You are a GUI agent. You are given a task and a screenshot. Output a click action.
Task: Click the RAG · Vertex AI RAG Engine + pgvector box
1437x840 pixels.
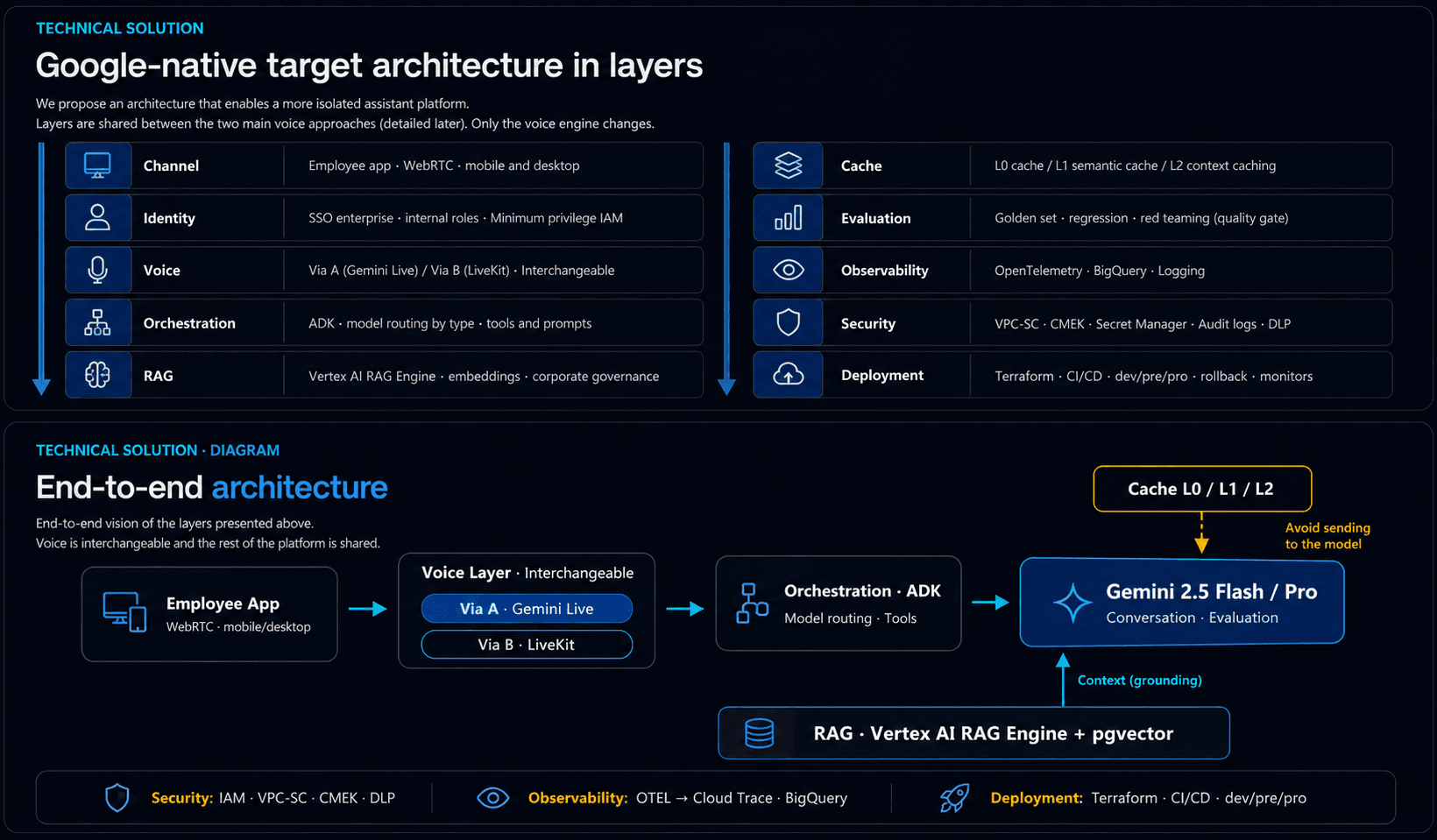(973, 733)
